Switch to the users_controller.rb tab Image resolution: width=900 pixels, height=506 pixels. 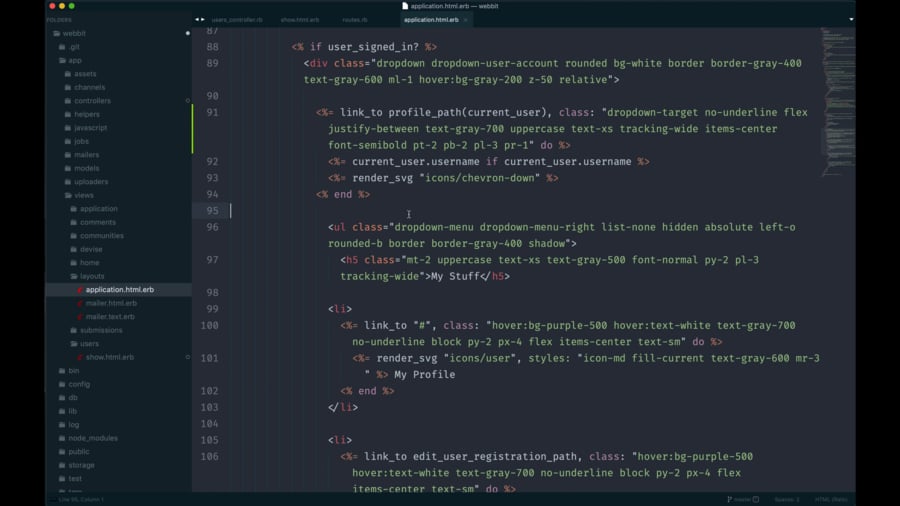(236, 20)
